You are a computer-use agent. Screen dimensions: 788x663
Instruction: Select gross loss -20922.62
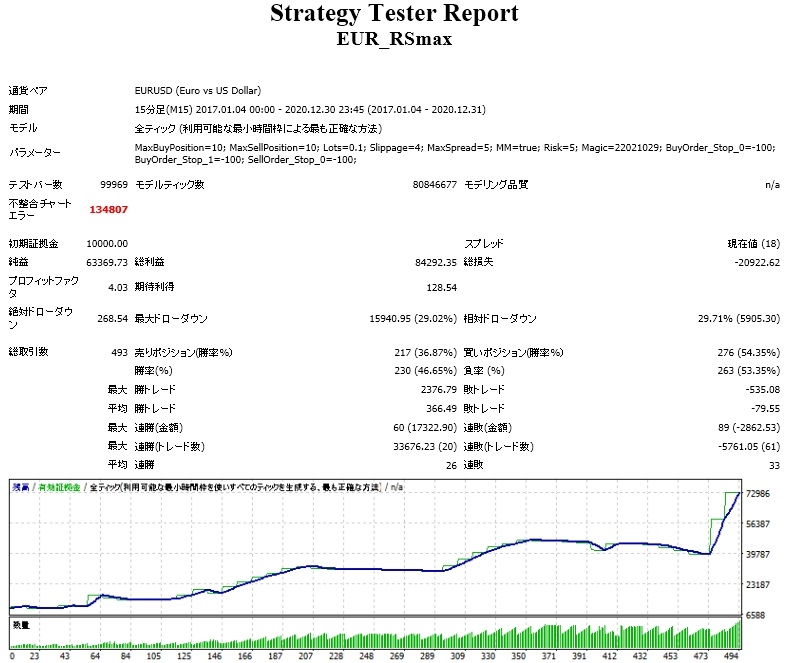757,262
